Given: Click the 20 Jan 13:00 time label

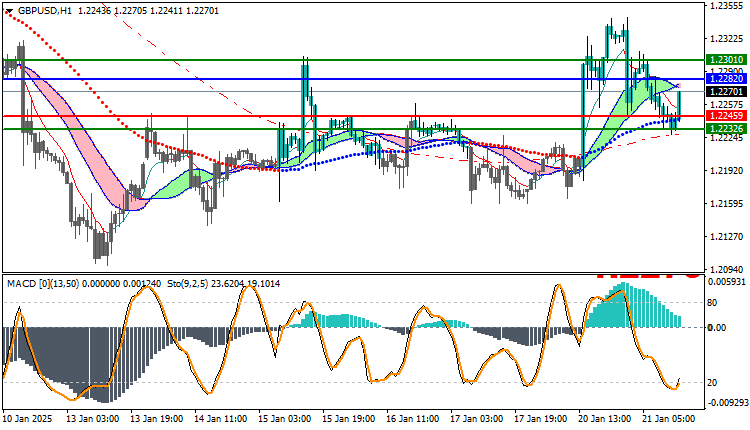Looking at the screenshot, I should [x=605, y=419].
